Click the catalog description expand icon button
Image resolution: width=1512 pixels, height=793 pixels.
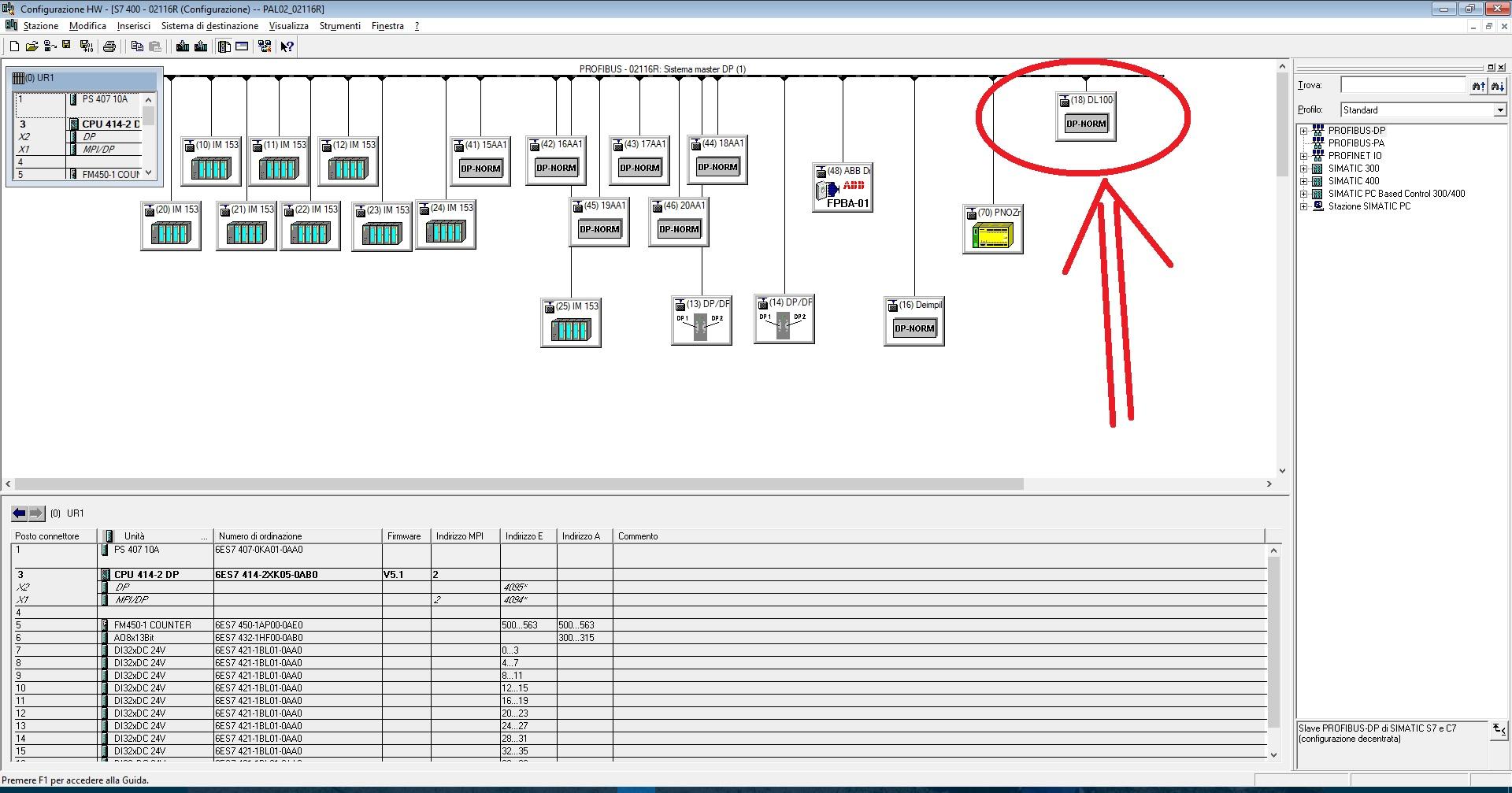1498,732
